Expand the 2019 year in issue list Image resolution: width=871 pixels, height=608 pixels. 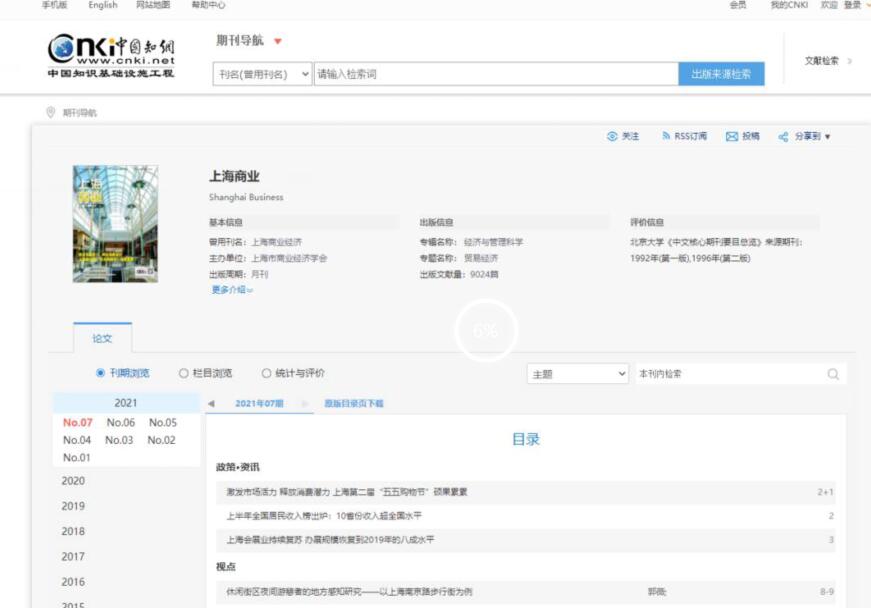(x=73, y=506)
